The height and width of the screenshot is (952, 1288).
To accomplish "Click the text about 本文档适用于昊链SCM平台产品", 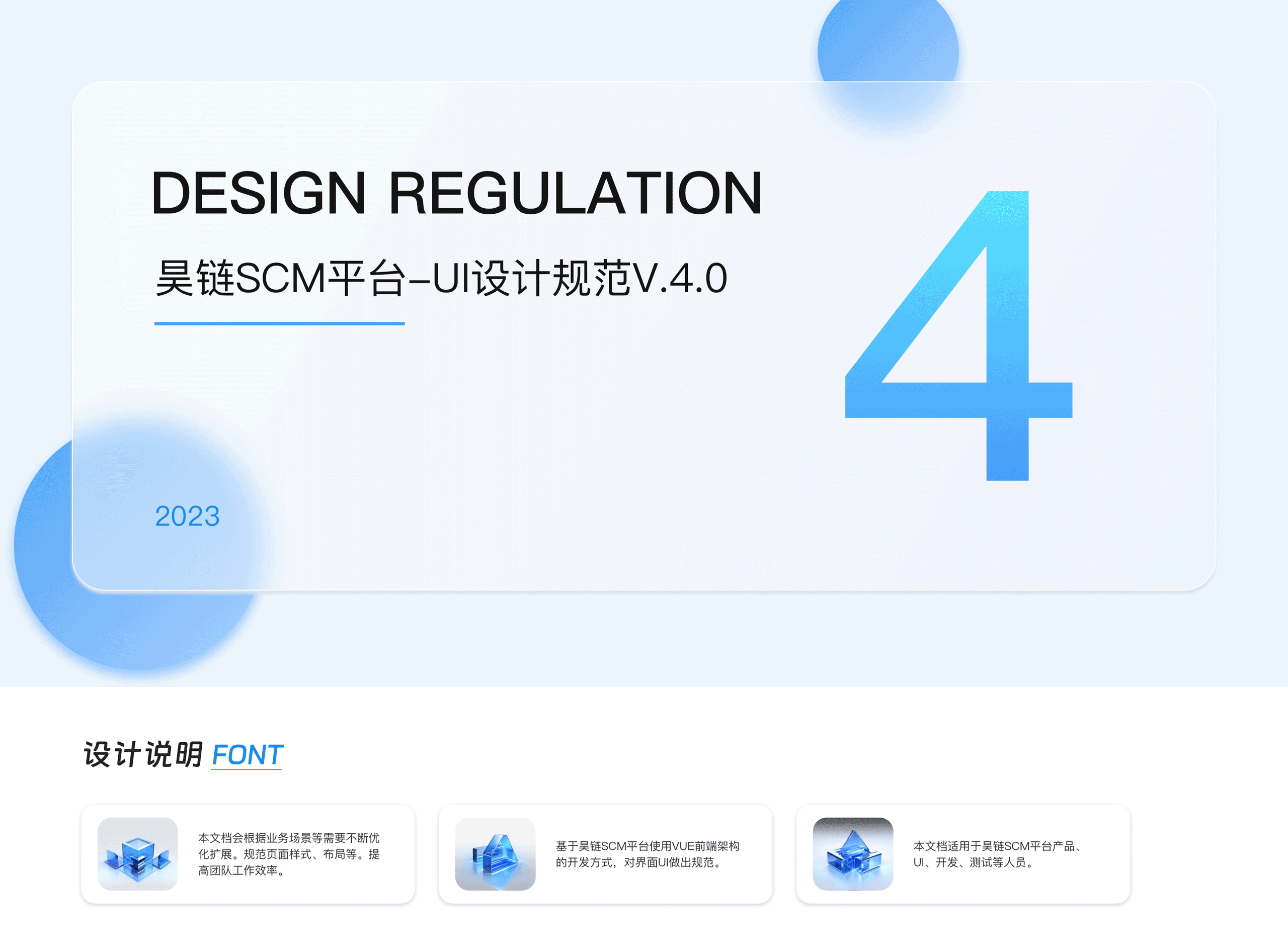I will [x=997, y=846].
